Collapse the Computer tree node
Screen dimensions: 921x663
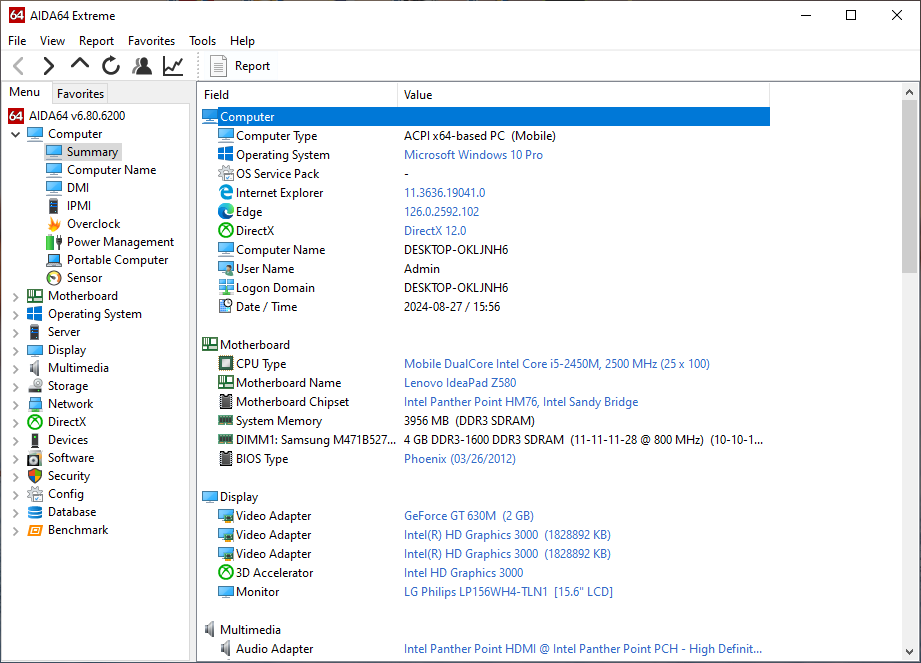click(16, 134)
